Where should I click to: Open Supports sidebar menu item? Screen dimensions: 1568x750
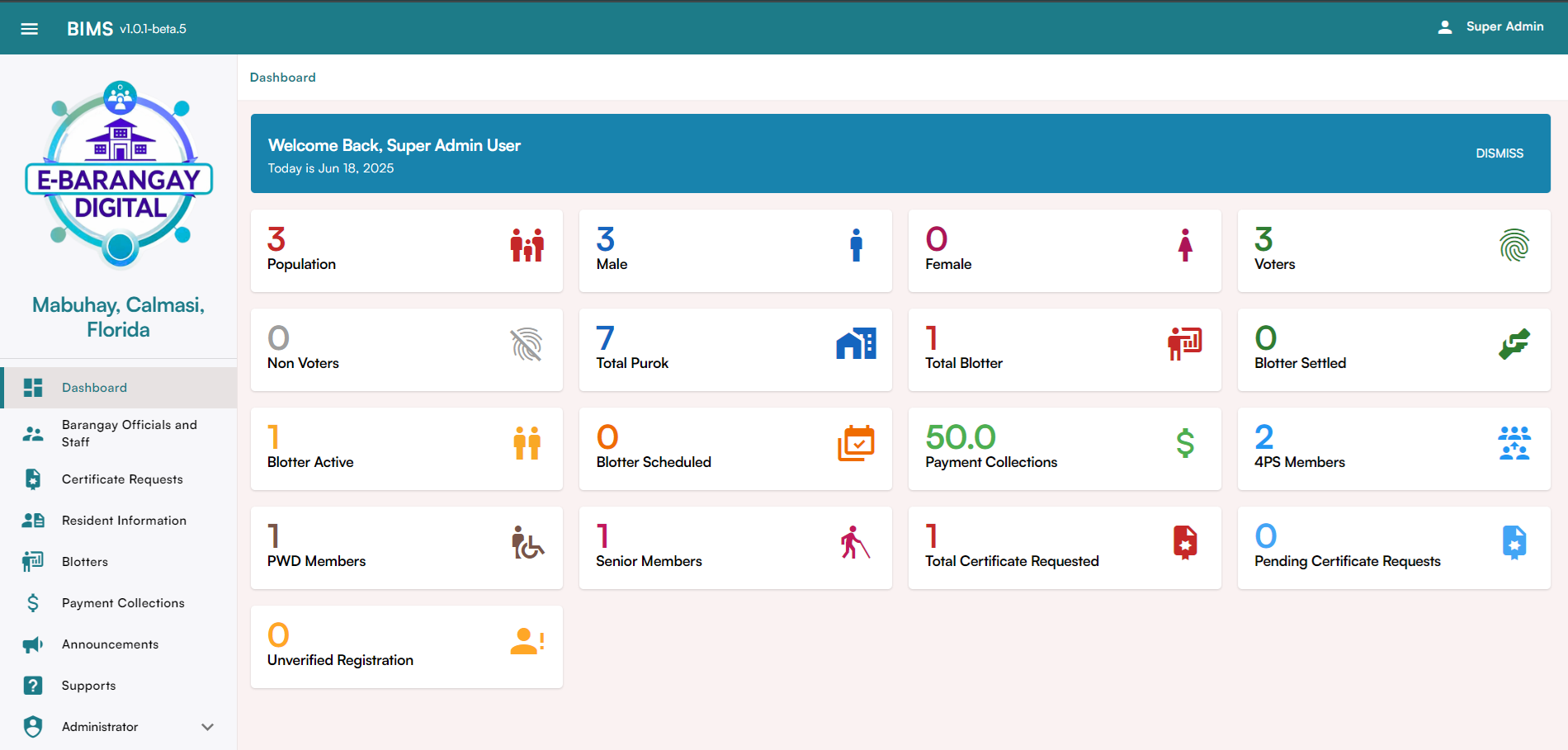point(120,686)
